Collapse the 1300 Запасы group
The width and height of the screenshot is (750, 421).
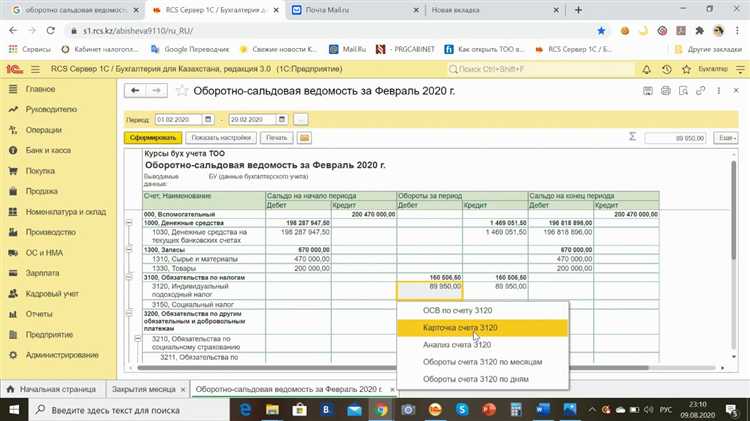[129, 250]
